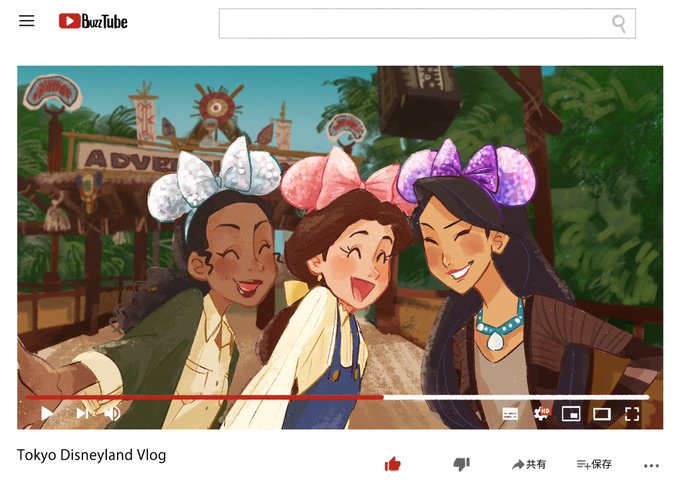Open HD quality settings gear
Image resolution: width=680 pixels, height=495 pixels.
(x=542, y=413)
